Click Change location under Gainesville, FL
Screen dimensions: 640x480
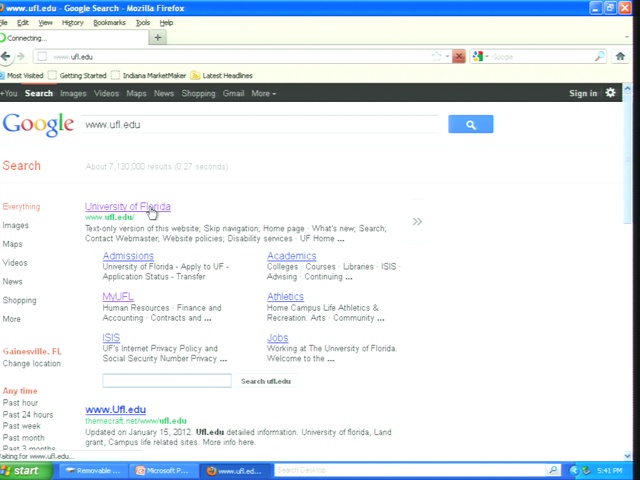pyautogui.click(x=31, y=363)
